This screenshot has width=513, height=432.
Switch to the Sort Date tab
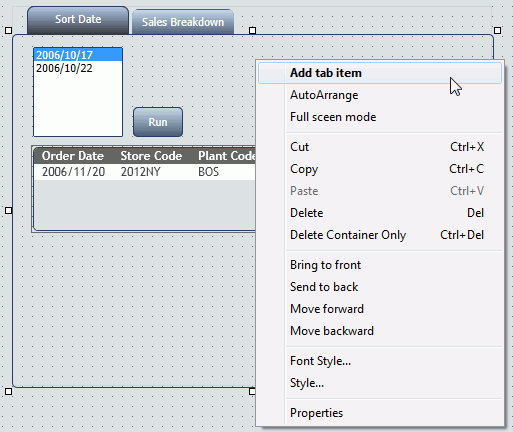(x=78, y=20)
